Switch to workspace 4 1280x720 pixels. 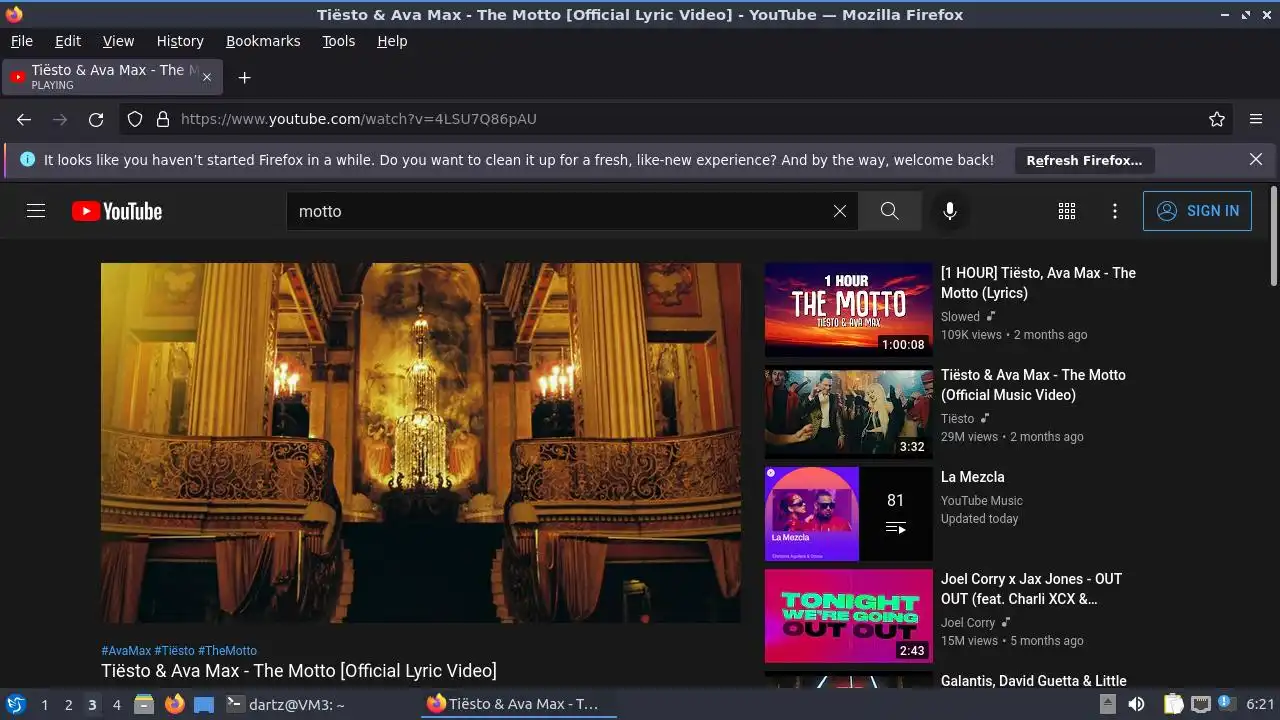116,705
